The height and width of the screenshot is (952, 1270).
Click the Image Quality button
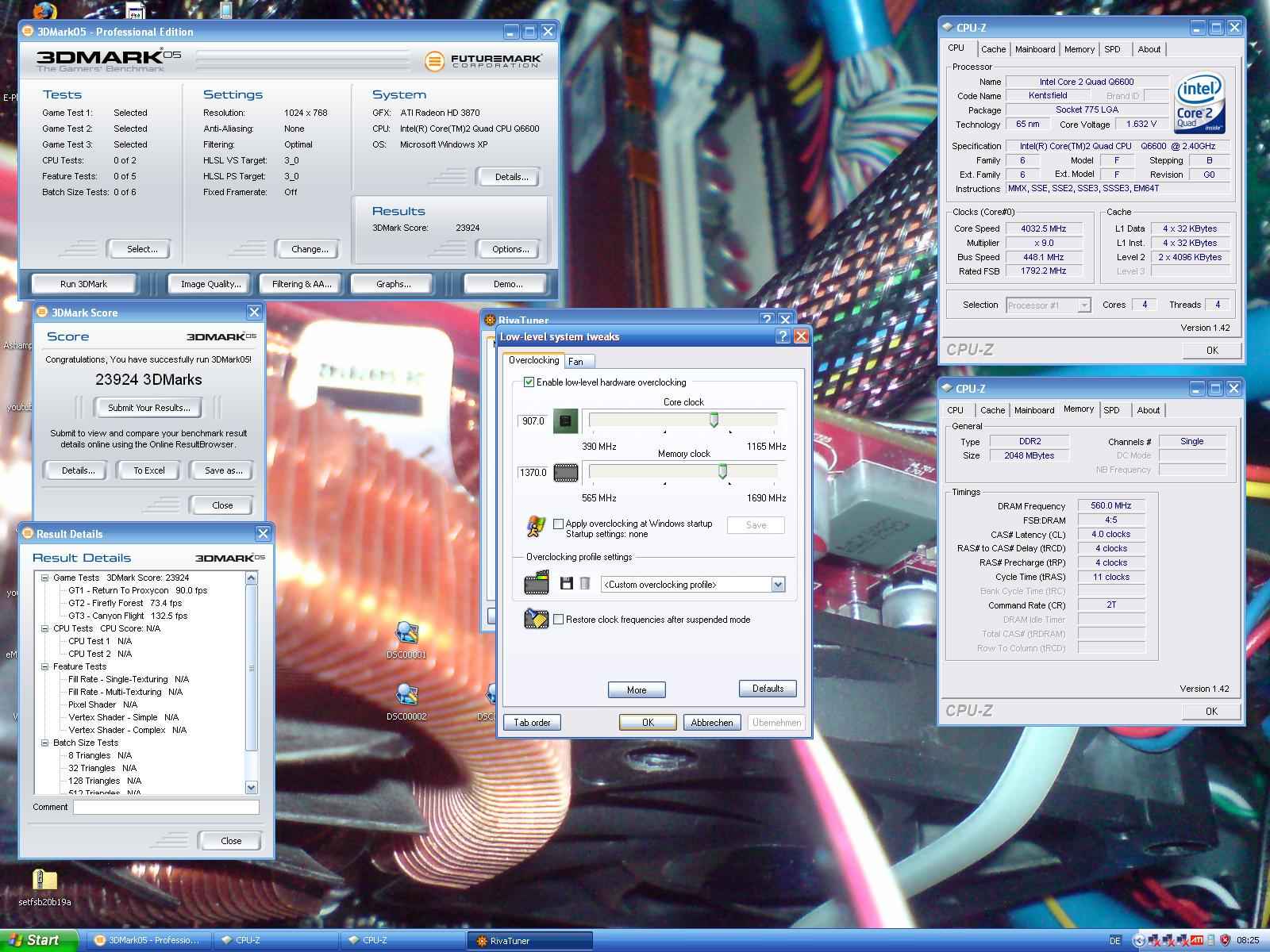pos(210,284)
